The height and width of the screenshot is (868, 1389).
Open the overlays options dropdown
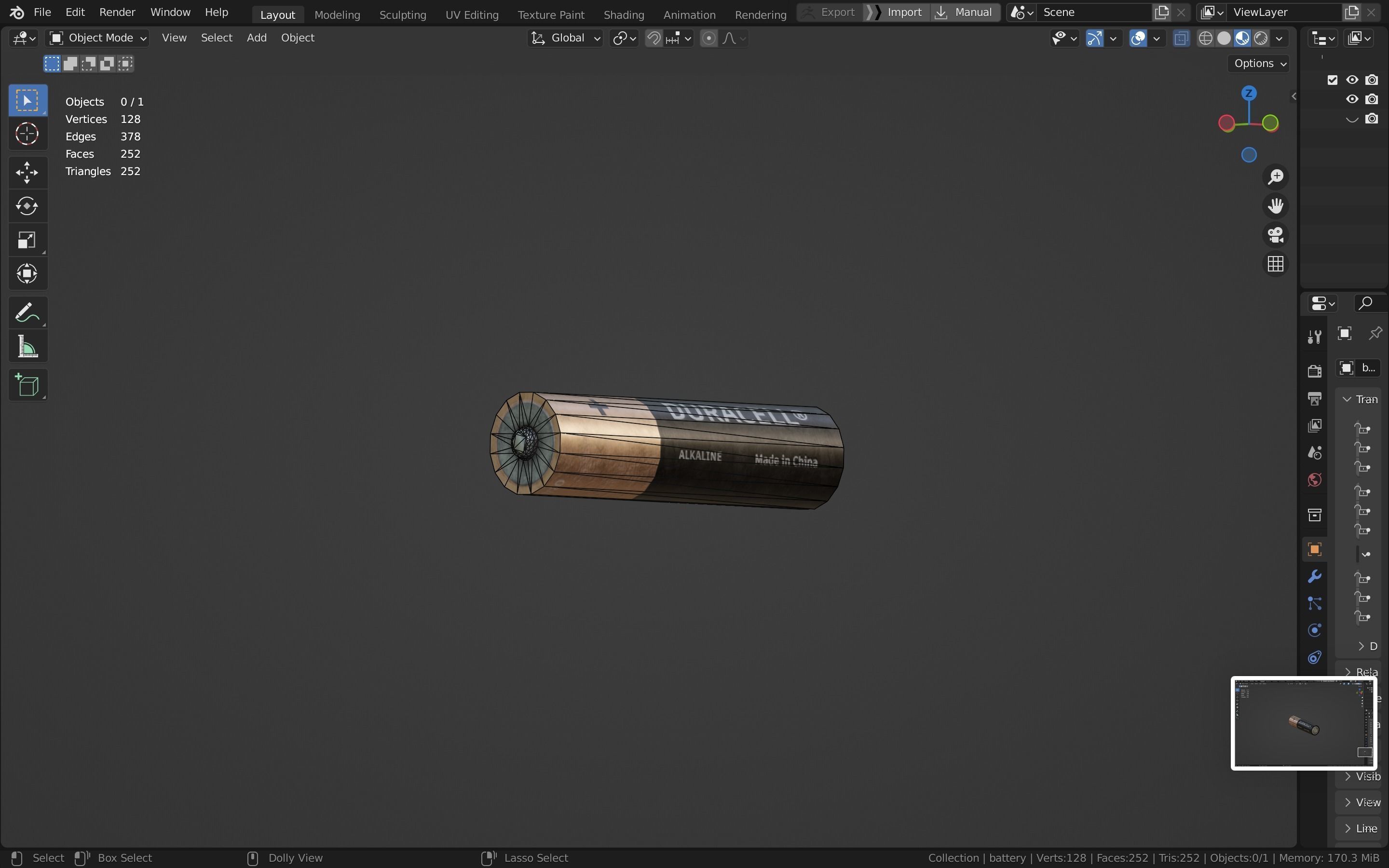click(1157, 38)
